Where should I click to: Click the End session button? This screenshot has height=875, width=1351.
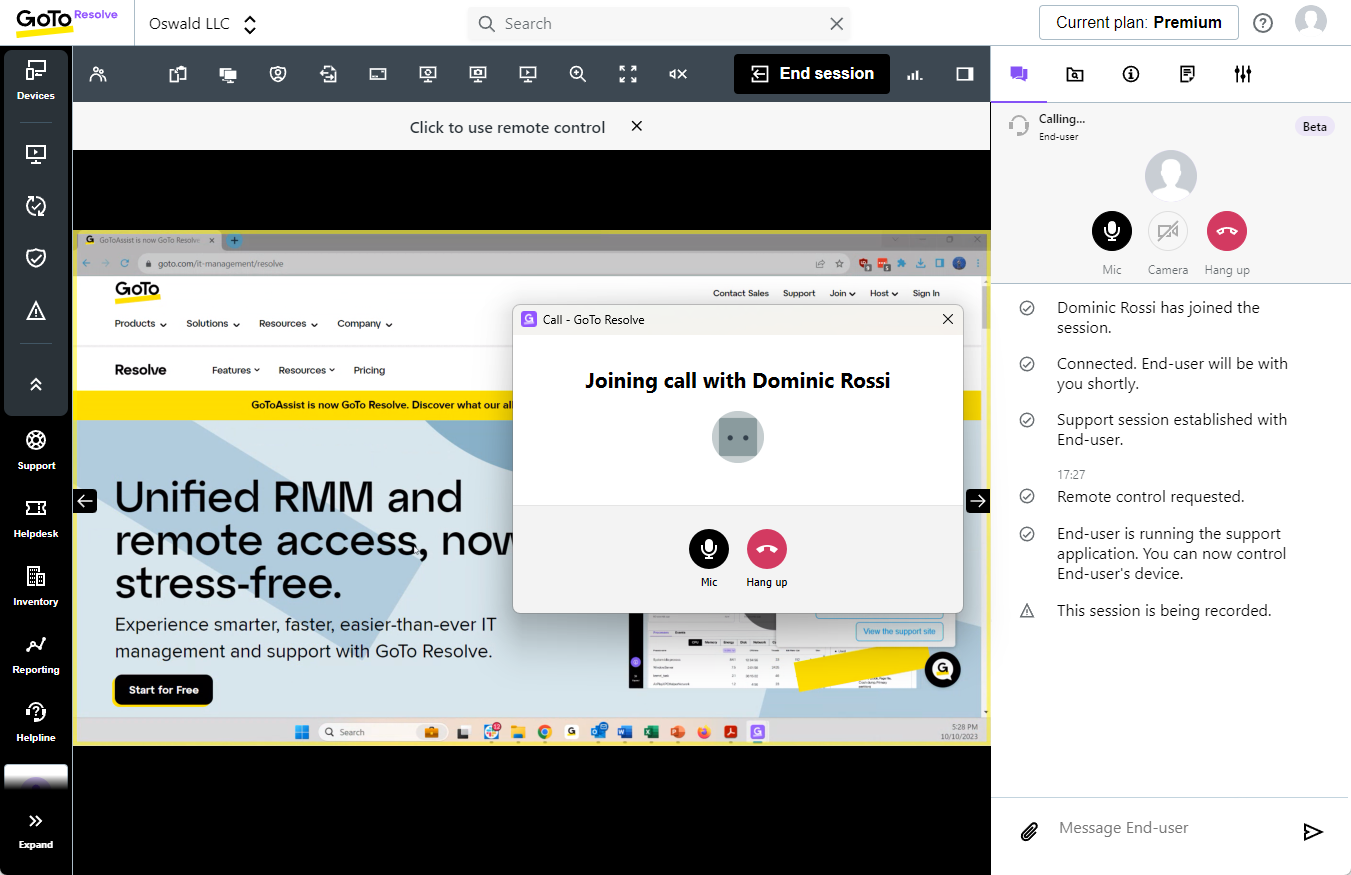[x=812, y=74]
